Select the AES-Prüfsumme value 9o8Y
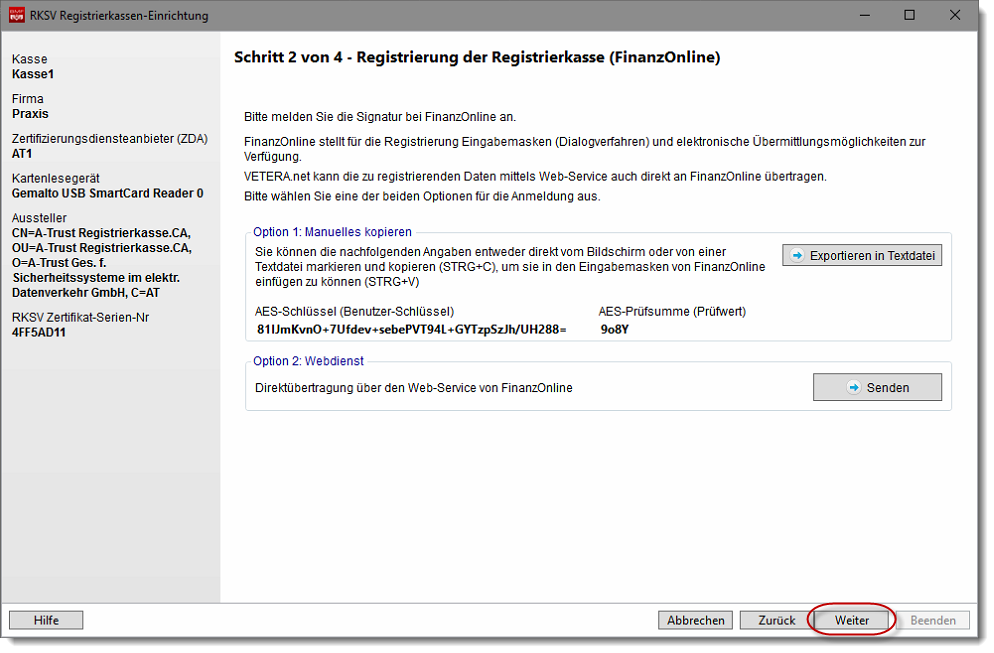Viewport: 994px width, 653px height. 614,329
